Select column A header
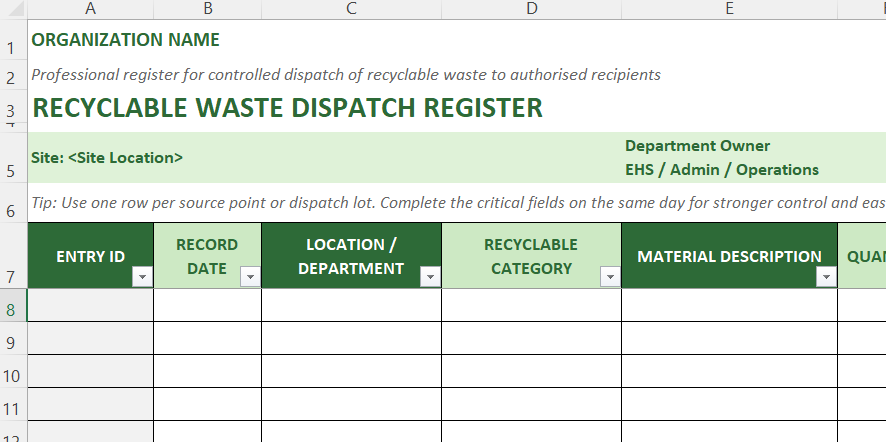 [91, 9]
